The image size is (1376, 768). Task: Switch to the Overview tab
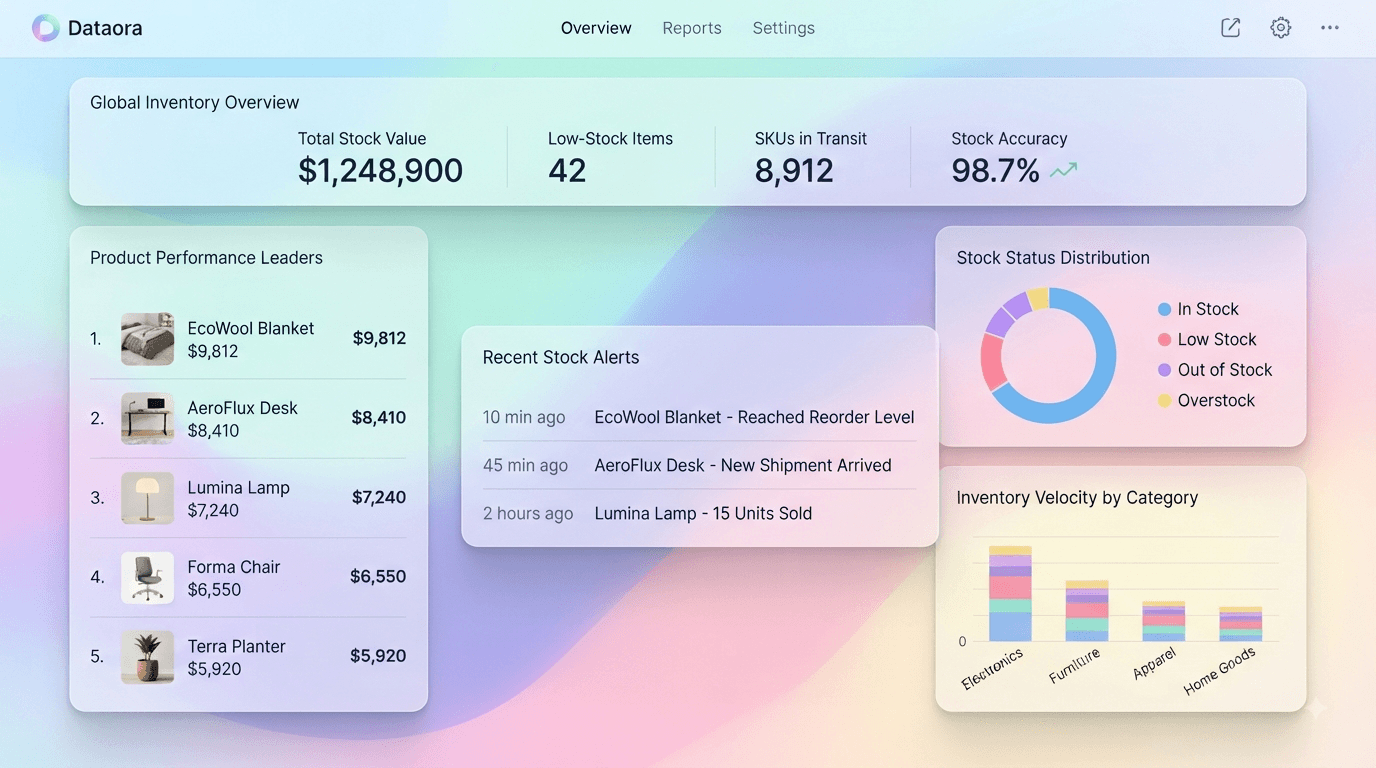(x=596, y=28)
